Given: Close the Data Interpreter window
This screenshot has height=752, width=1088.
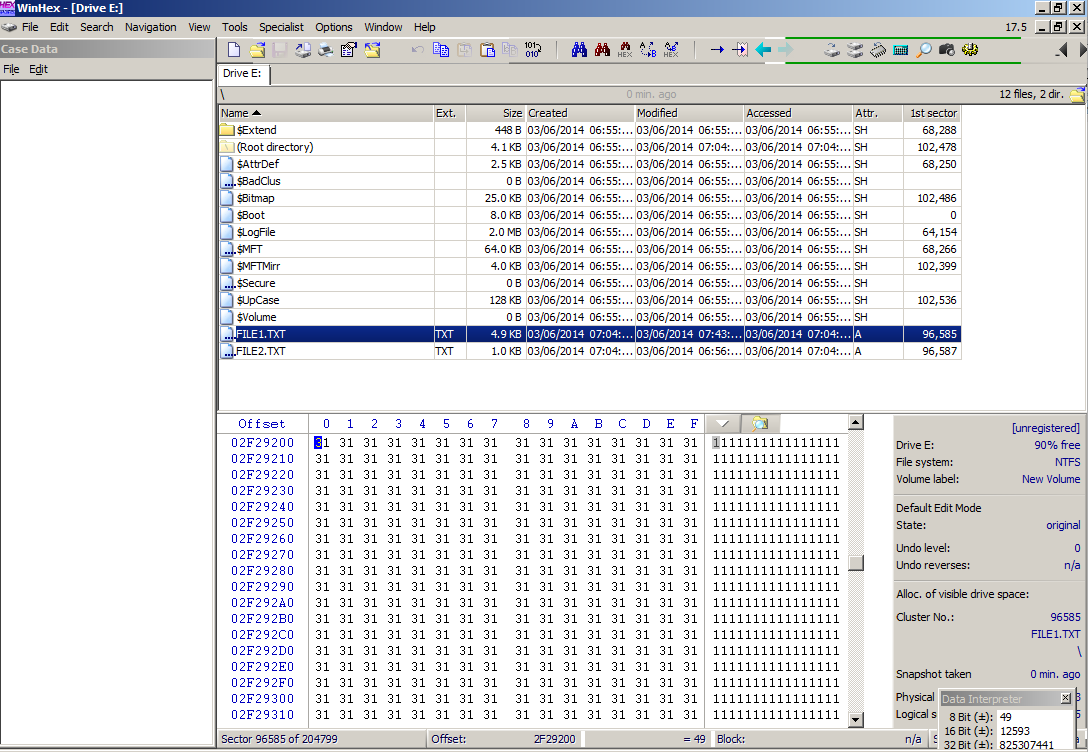Looking at the screenshot, I should click(1065, 698).
